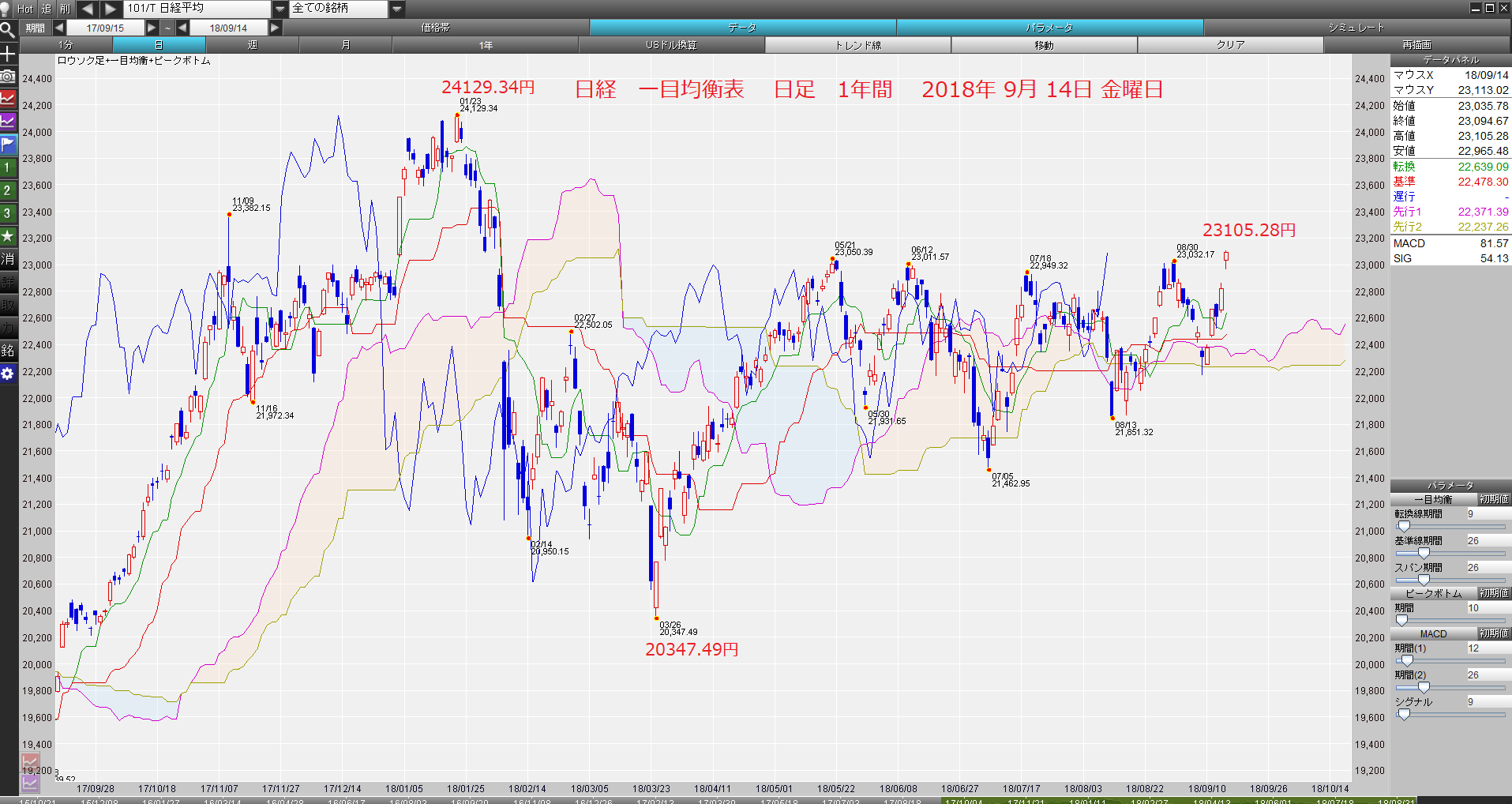Click the lavender chart icon at bottom-left
Viewport: 1512px width, 804px height.
click(30, 783)
